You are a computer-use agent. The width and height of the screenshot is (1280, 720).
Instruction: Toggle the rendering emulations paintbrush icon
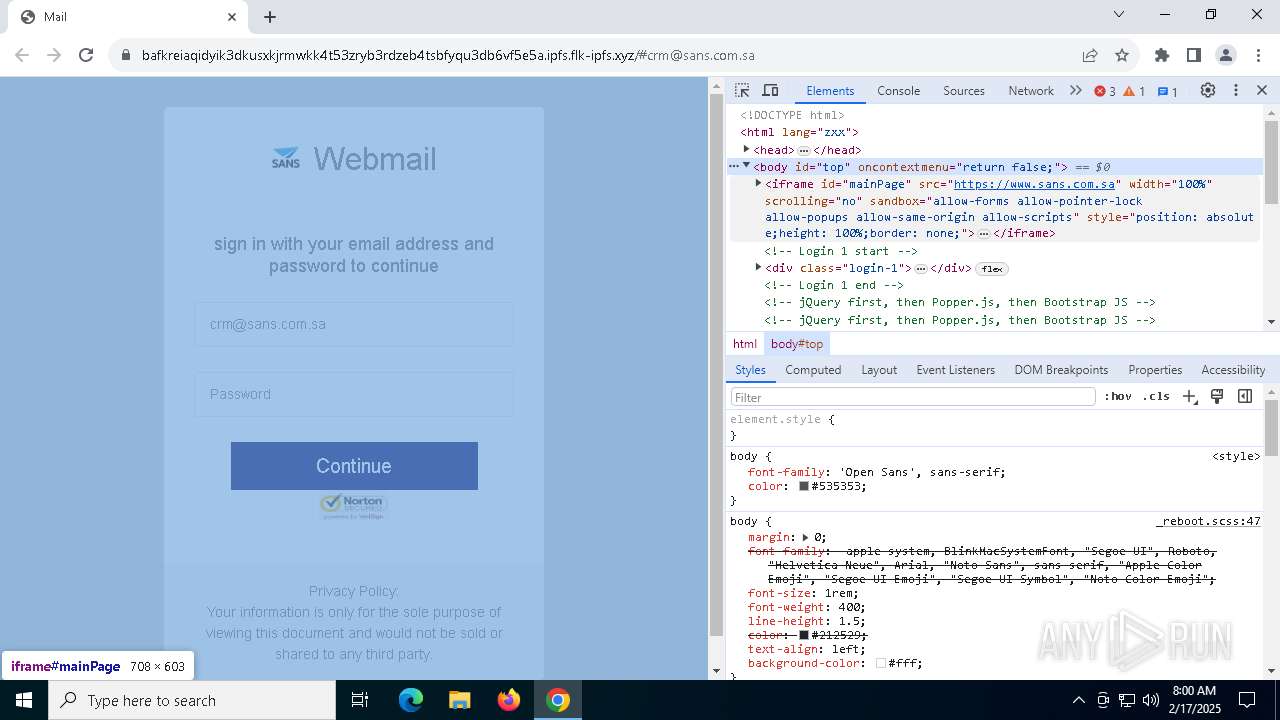click(x=1217, y=396)
